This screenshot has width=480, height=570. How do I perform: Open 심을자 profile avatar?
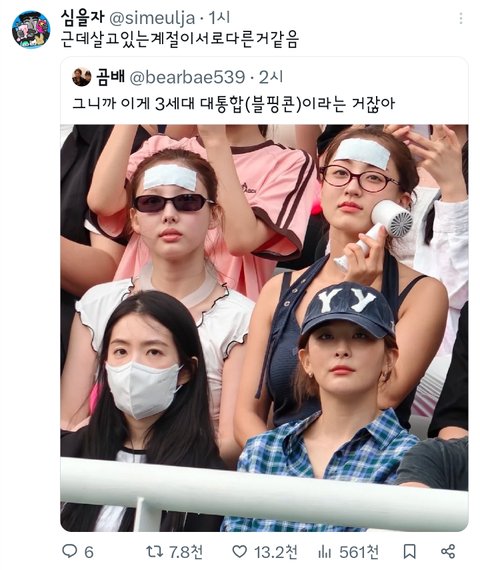(31, 29)
